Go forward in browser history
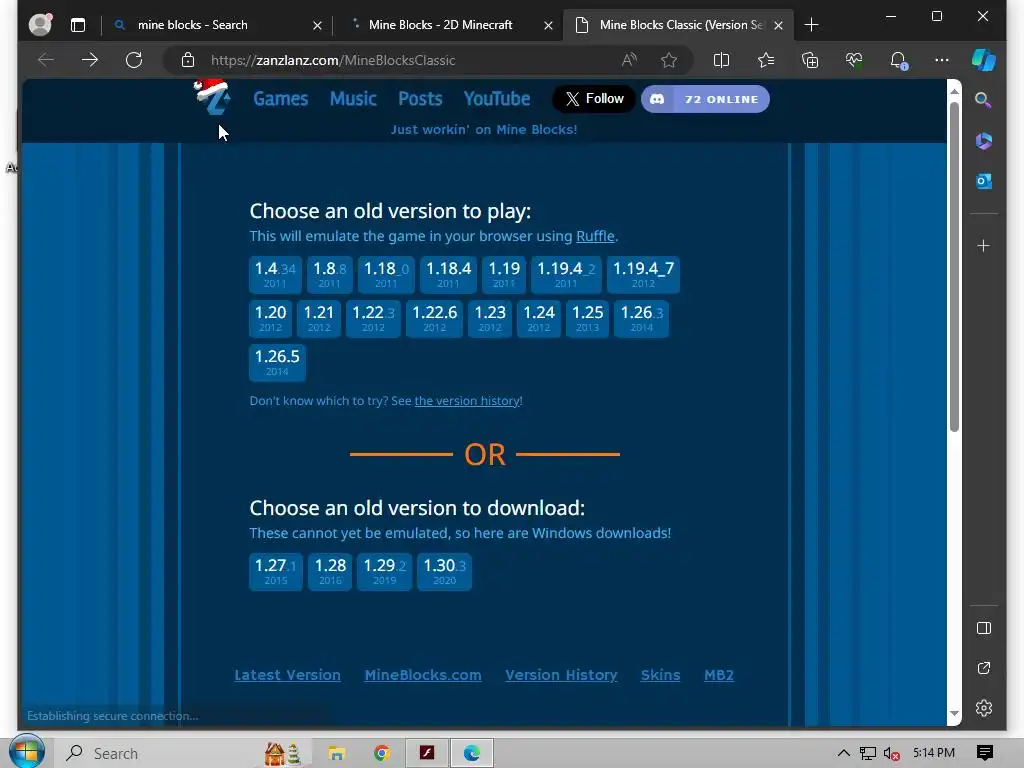 pos(90,60)
